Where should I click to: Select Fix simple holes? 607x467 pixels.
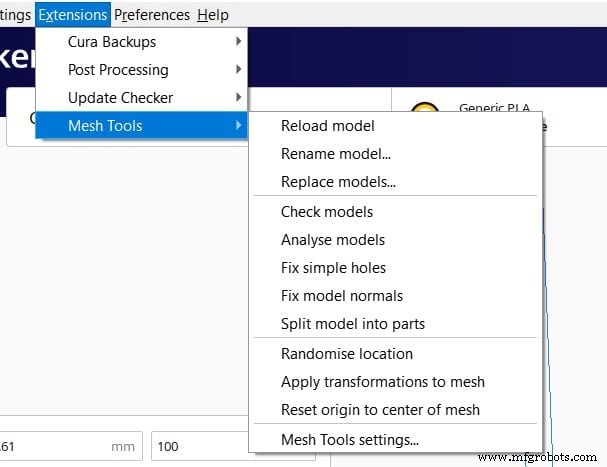point(333,268)
